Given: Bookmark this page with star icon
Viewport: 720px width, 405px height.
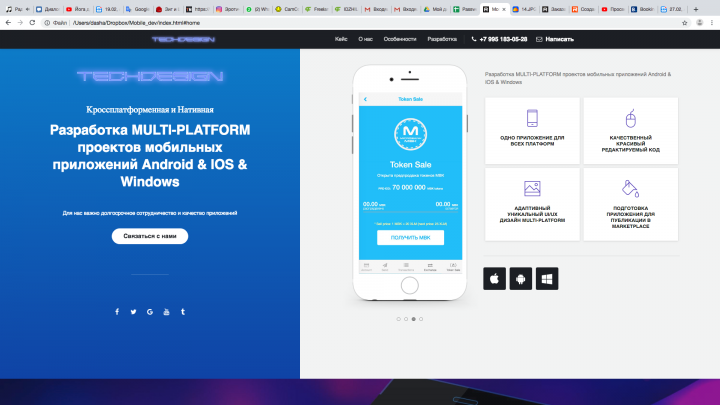Looking at the screenshot, I should pyautogui.click(x=685, y=22).
